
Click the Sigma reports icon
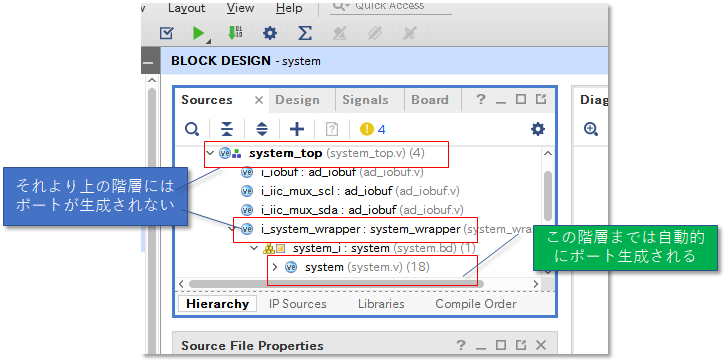tap(304, 33)
